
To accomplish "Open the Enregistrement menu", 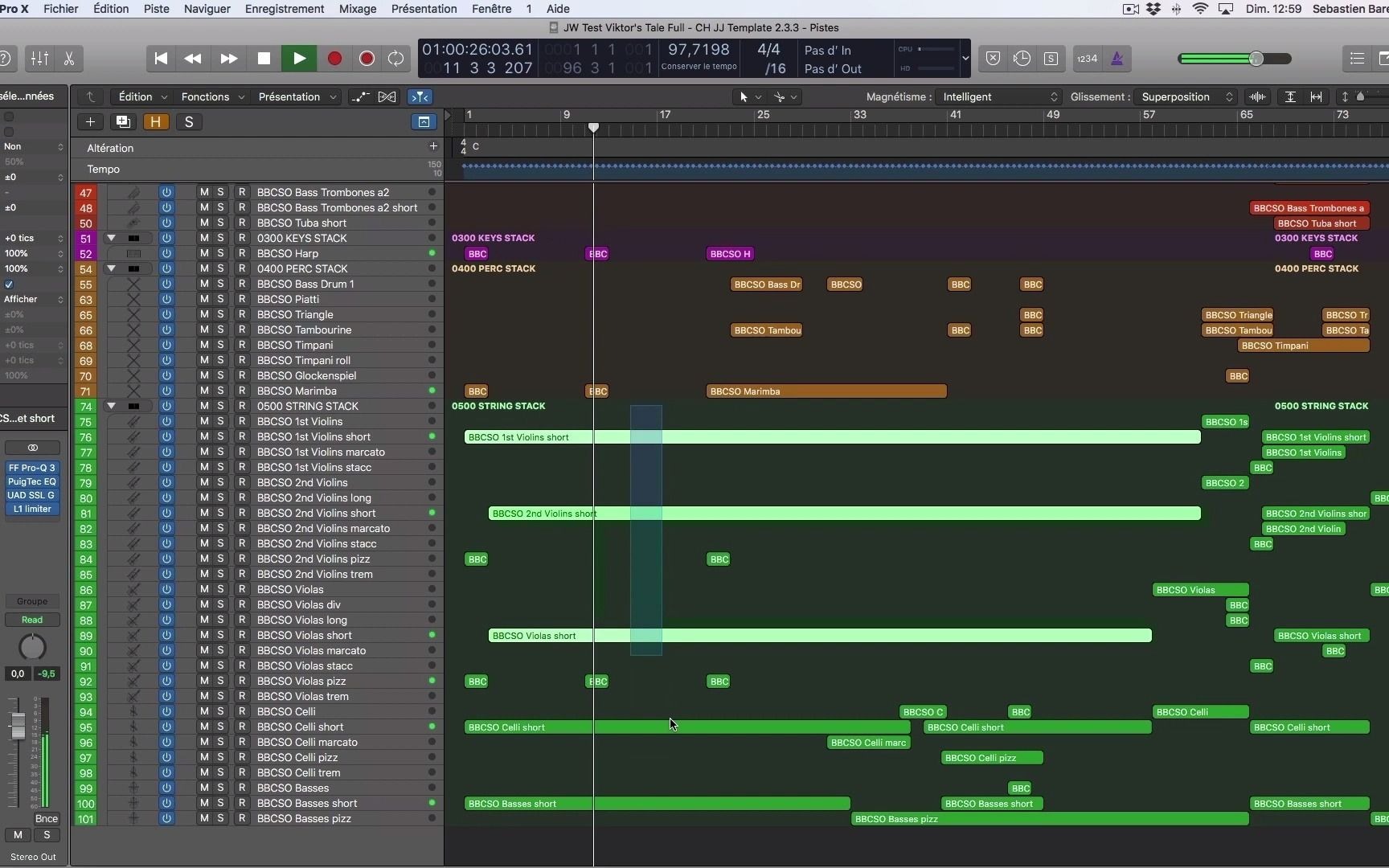I will (285, 9).
